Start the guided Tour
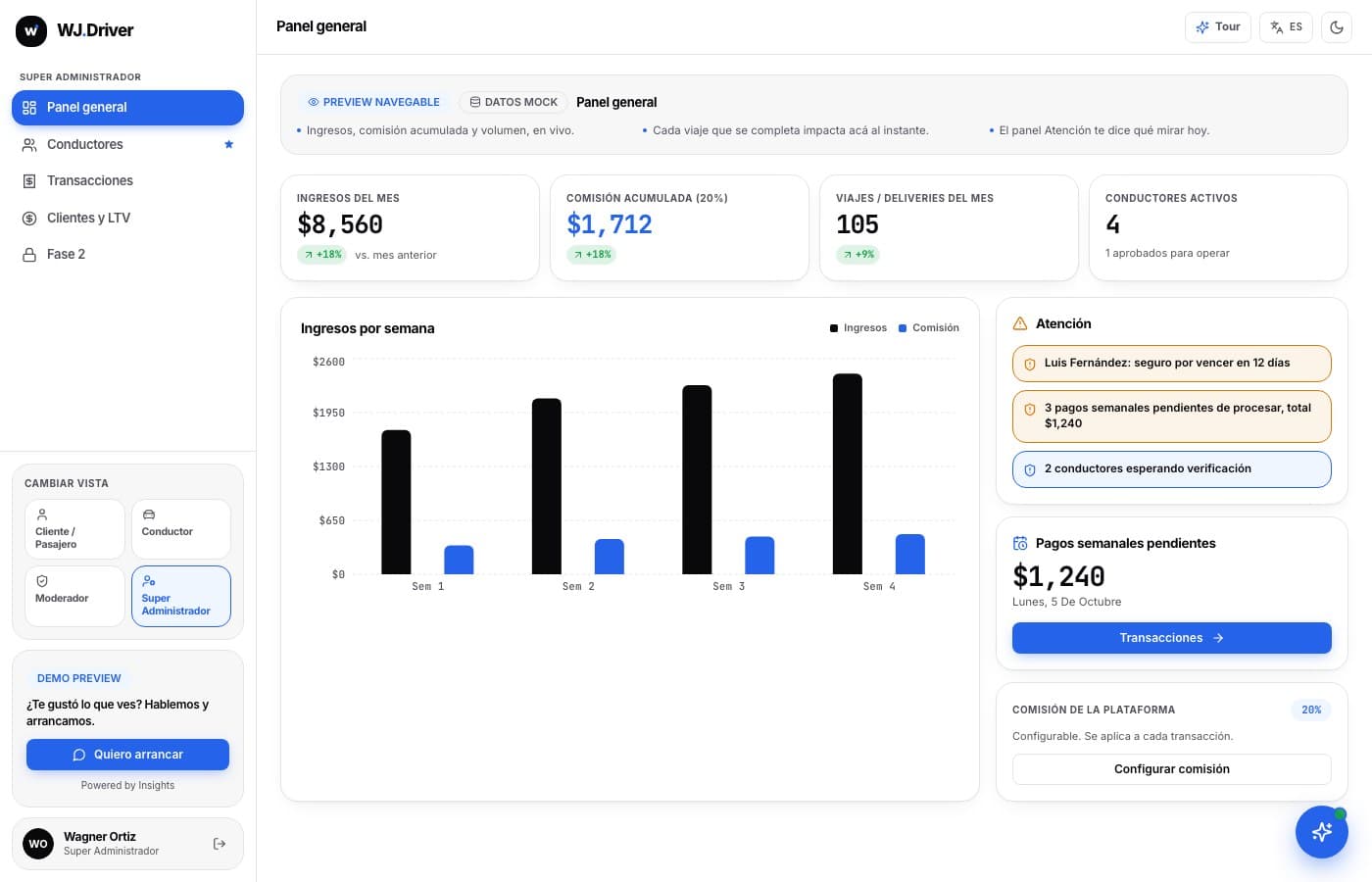This screenshot has height=882, width=1372. click(x=1218, y=27)
